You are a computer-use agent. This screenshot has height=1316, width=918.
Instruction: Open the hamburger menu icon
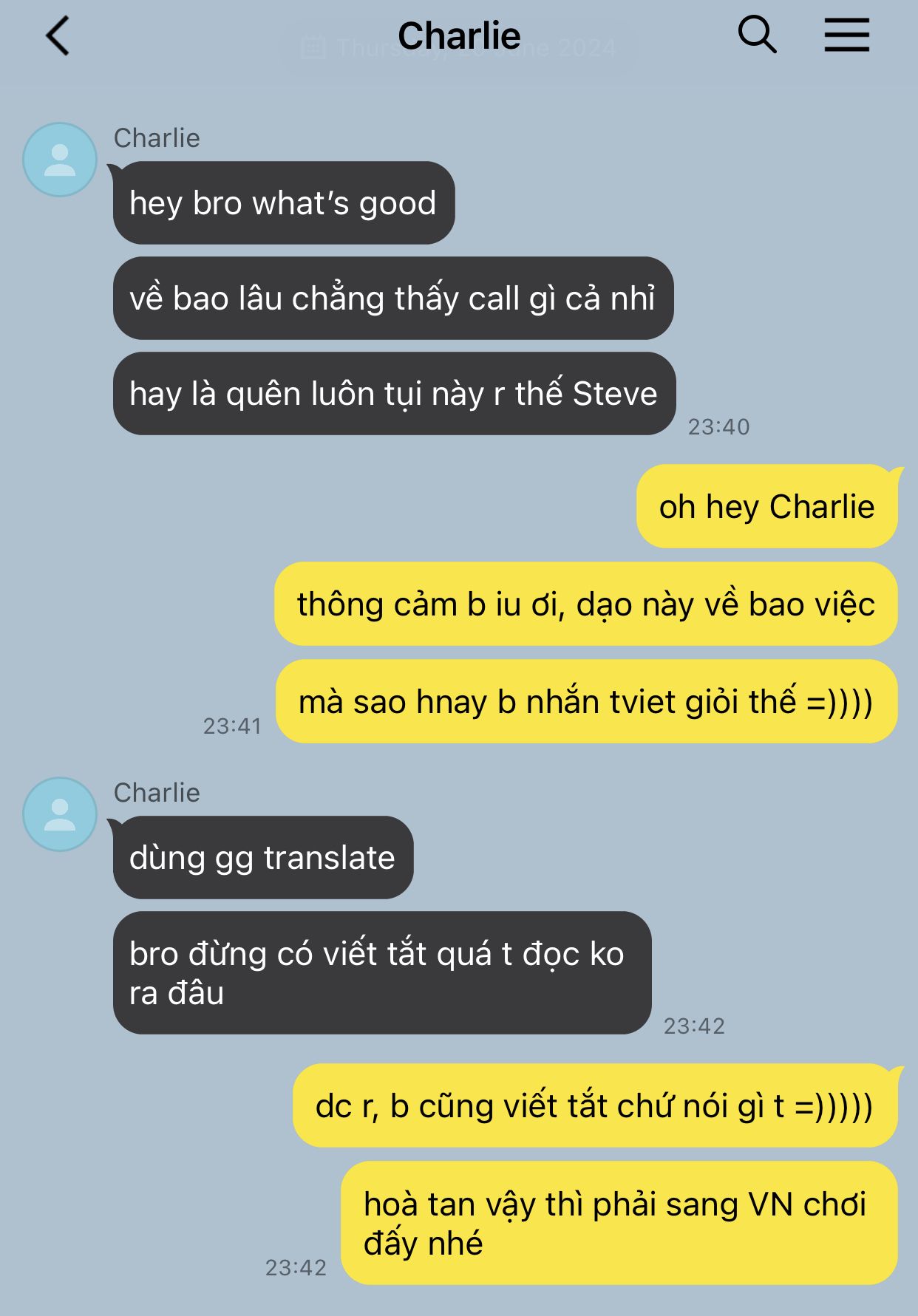point(846,35)
